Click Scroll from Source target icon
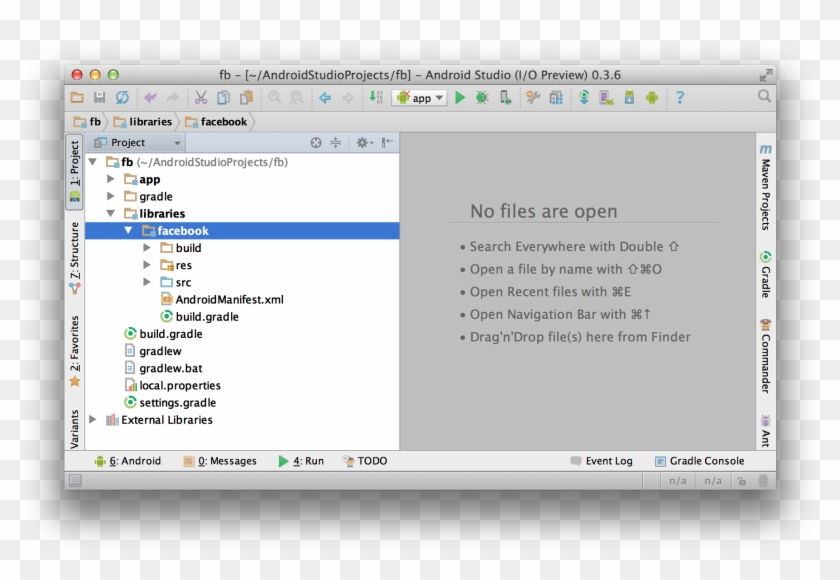The width and height of the screenshot is (840, 580). (316, 142)
